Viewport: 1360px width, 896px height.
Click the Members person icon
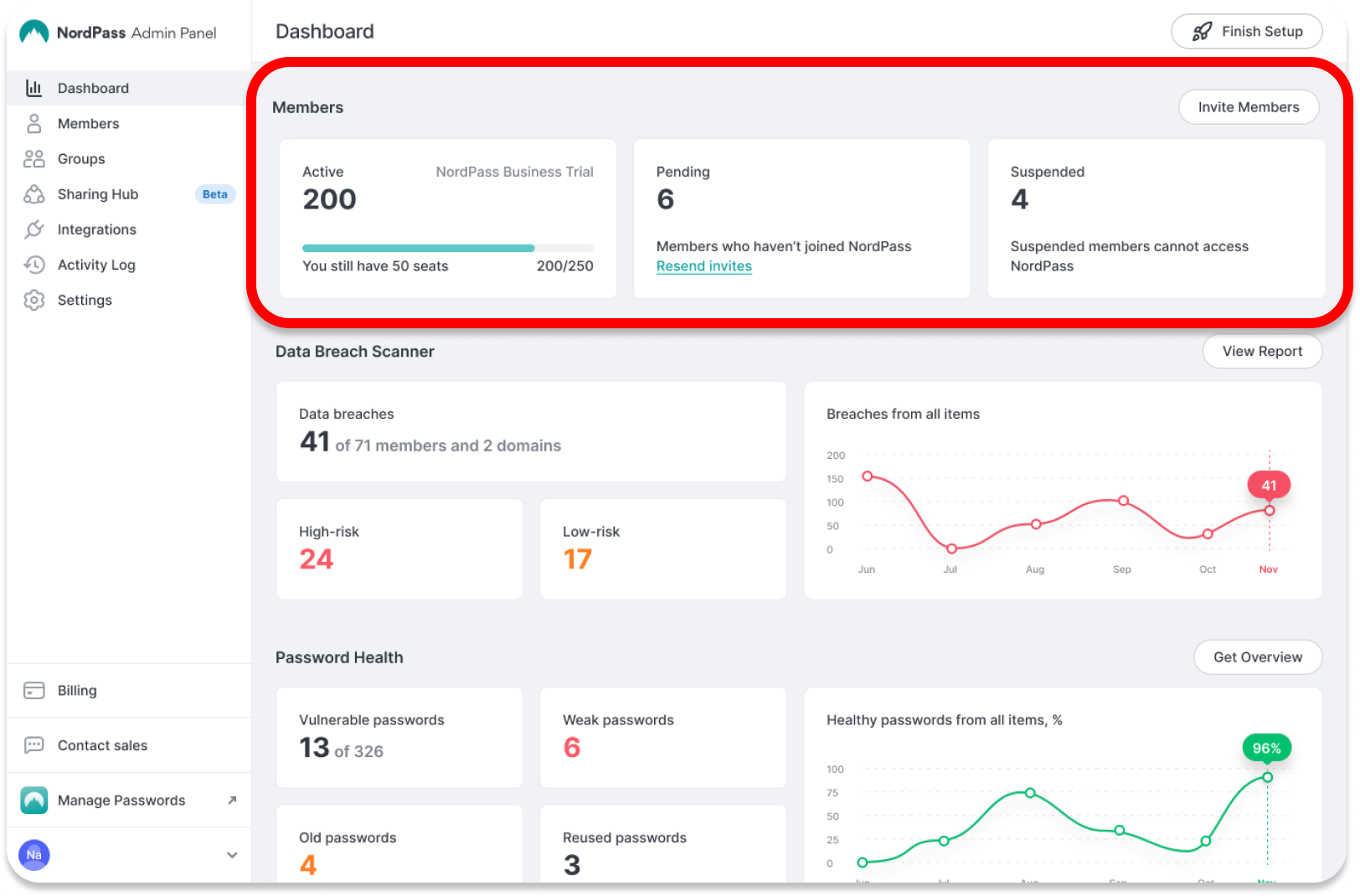[x=33, y=123]
